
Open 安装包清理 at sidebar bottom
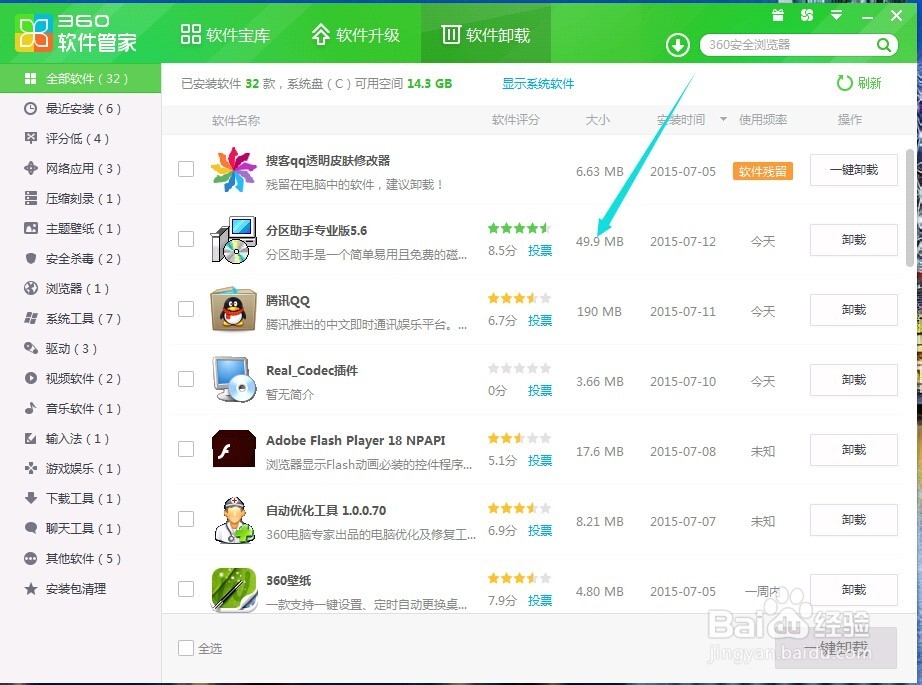coord(66,588)
